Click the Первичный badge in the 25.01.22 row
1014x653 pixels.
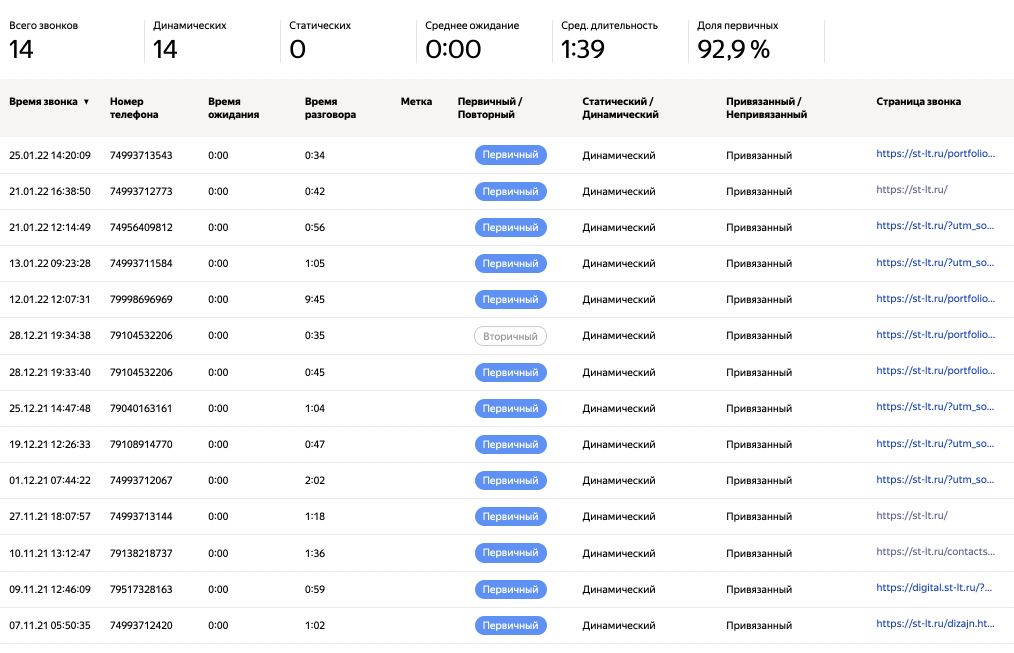(510, 155)
